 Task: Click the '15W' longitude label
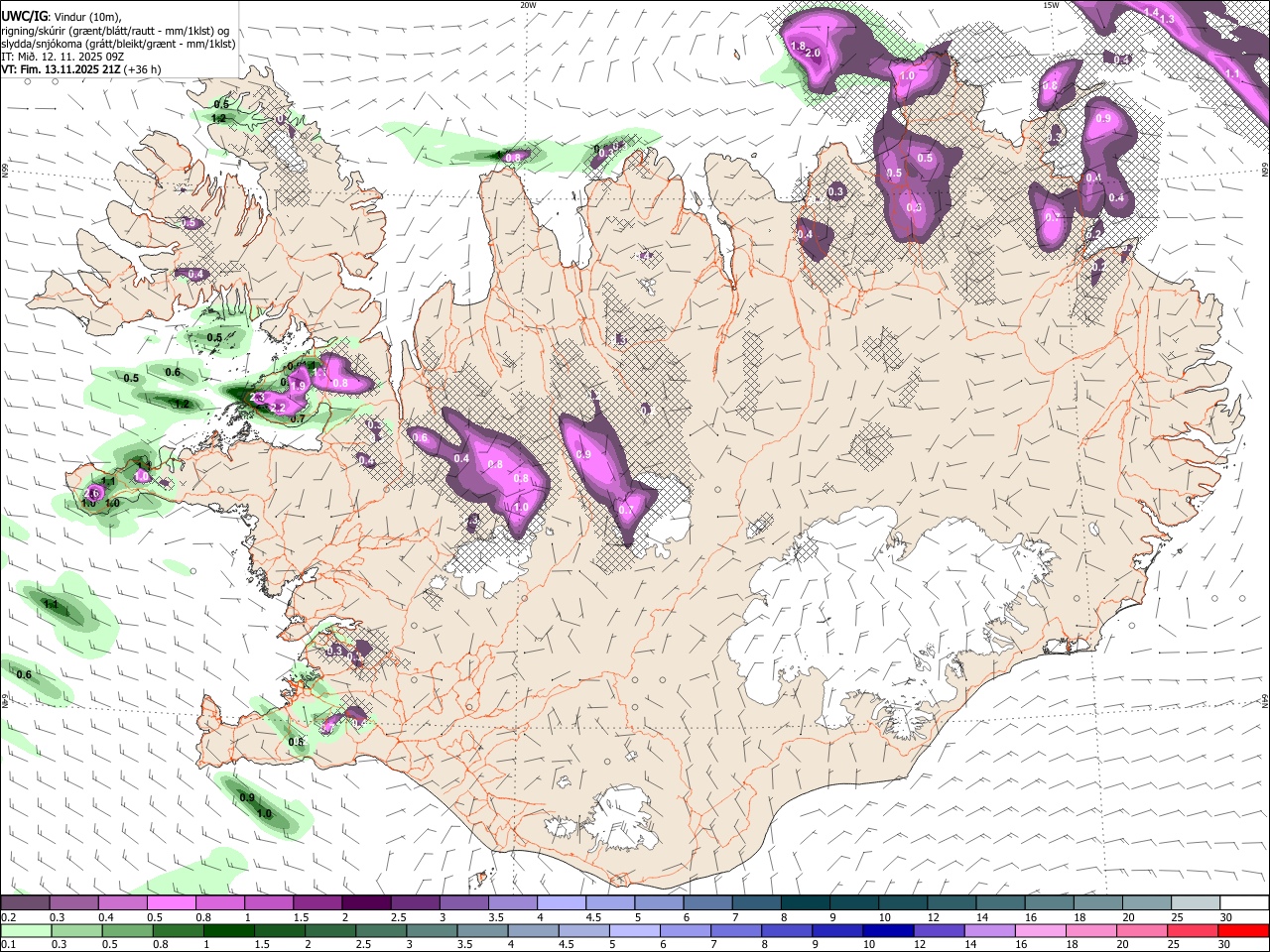(1050, 5)
